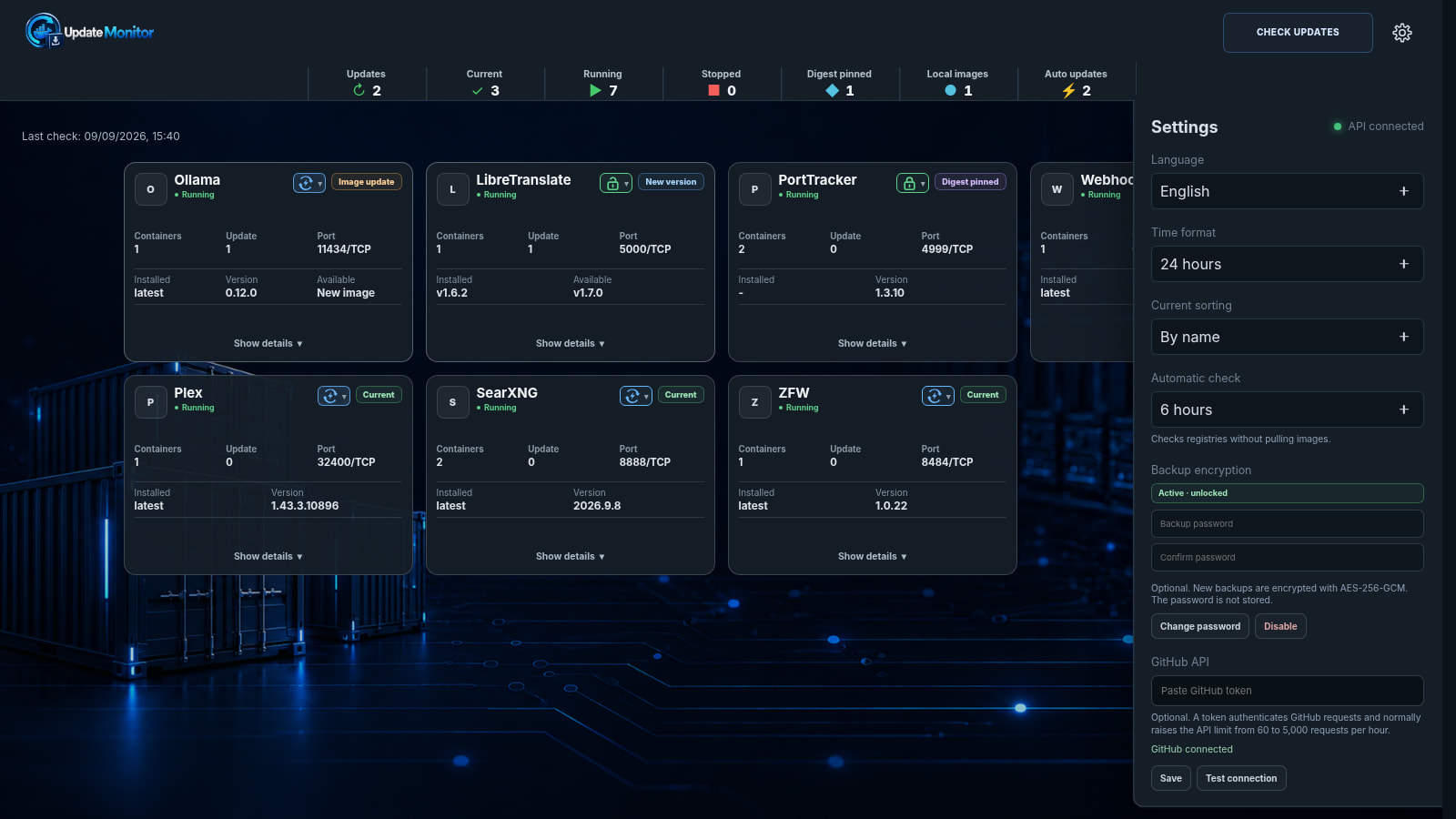
Task: Open settings via the gear icon
Action: click(x=1402, y=33)
